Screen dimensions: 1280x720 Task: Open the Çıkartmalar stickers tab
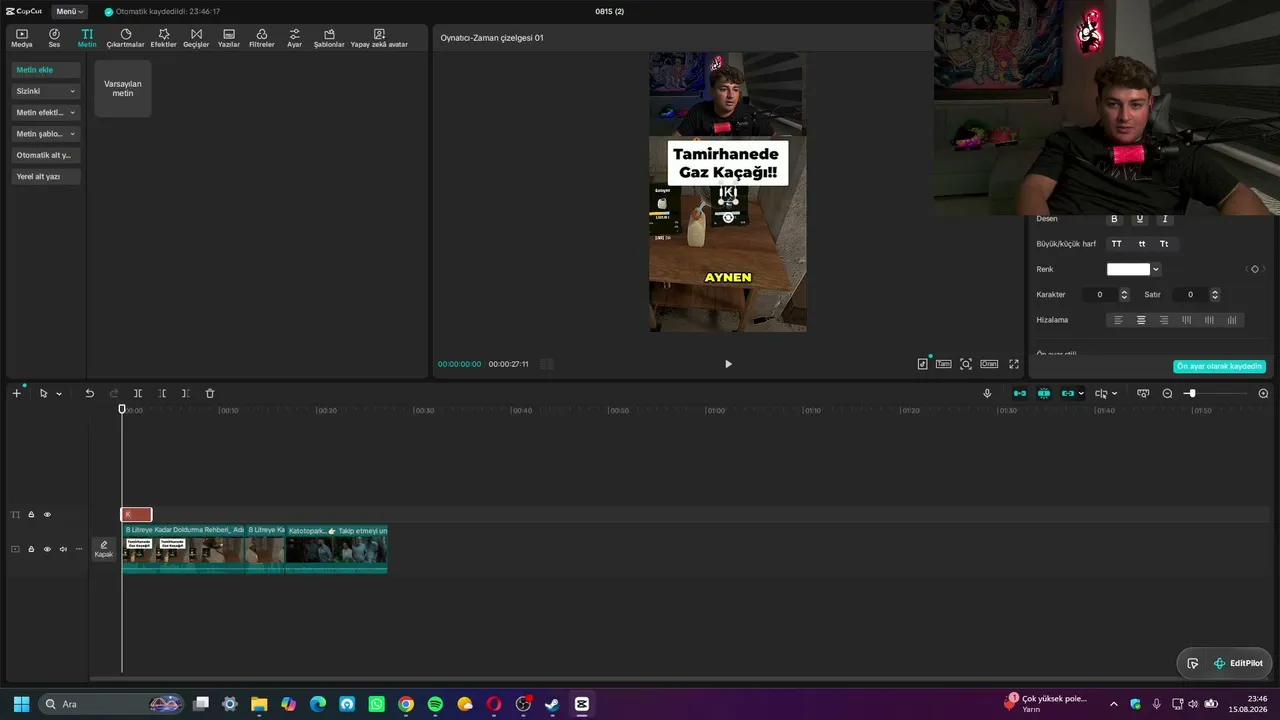[x=126, y=38]
